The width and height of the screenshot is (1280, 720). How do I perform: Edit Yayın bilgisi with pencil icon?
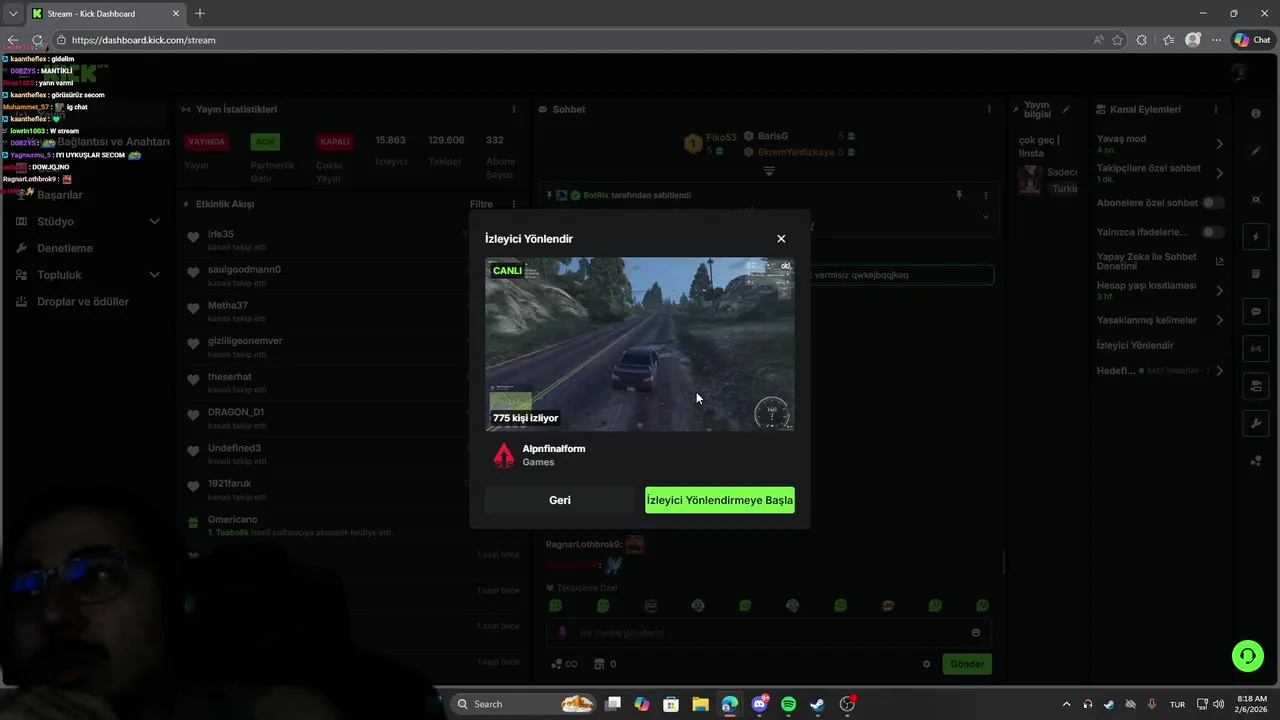point(1066,109)
